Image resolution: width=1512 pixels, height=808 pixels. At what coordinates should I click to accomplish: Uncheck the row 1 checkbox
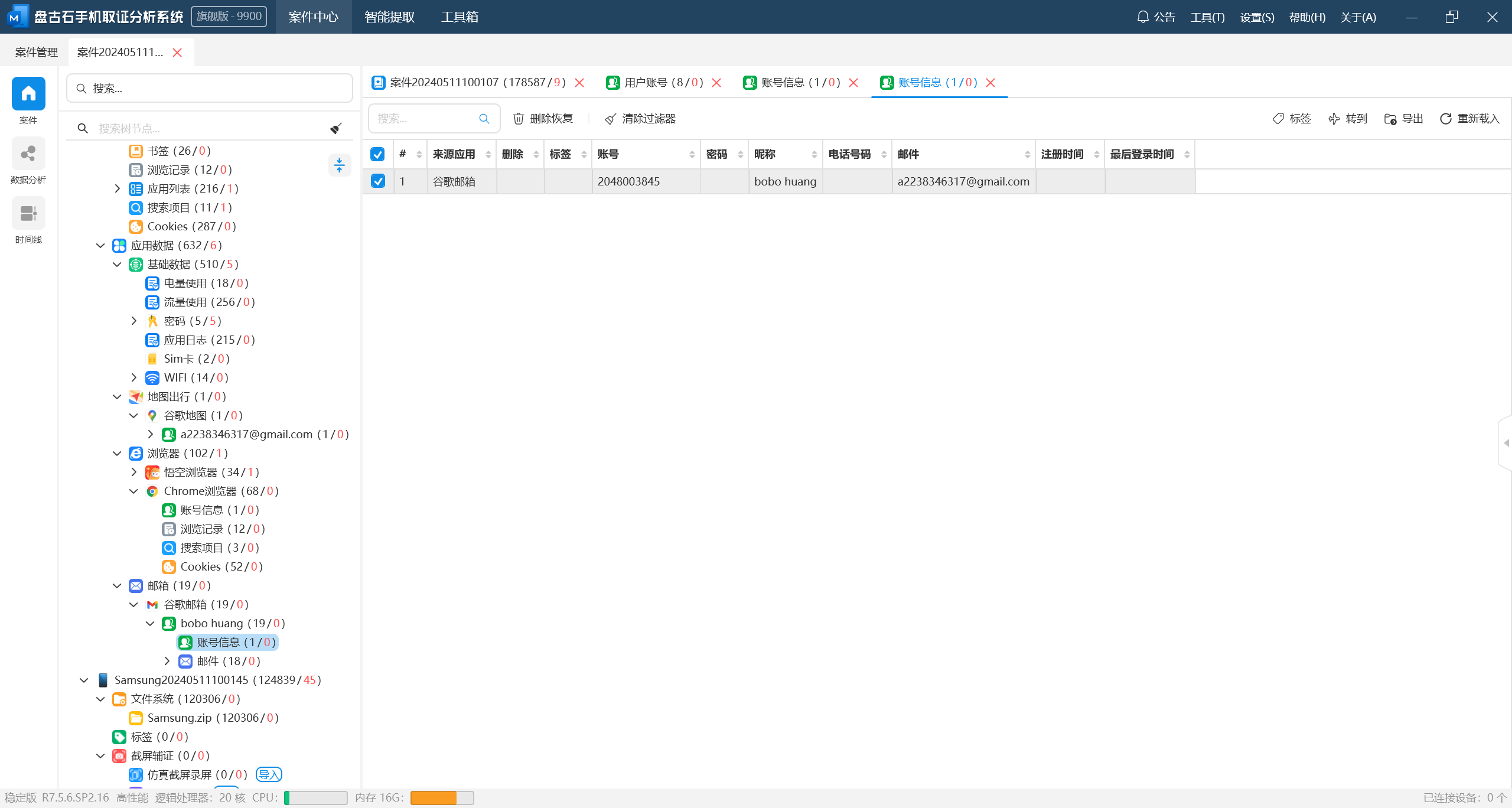pos(377,181)
